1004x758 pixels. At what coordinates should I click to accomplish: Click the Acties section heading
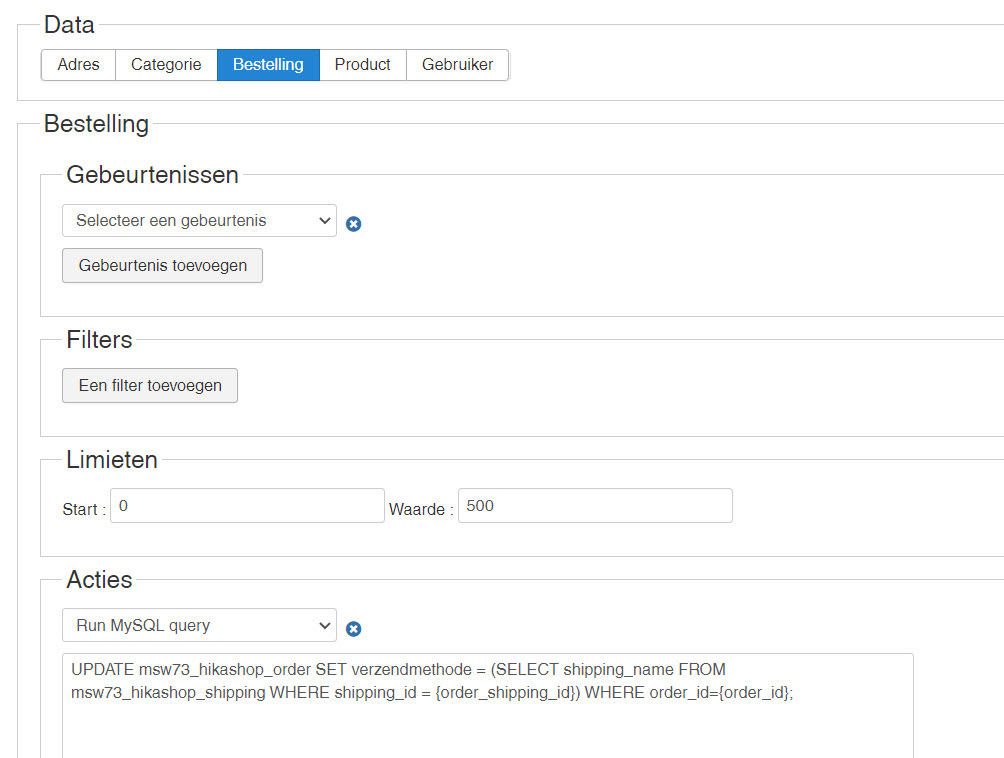click(x=99, y=579)
